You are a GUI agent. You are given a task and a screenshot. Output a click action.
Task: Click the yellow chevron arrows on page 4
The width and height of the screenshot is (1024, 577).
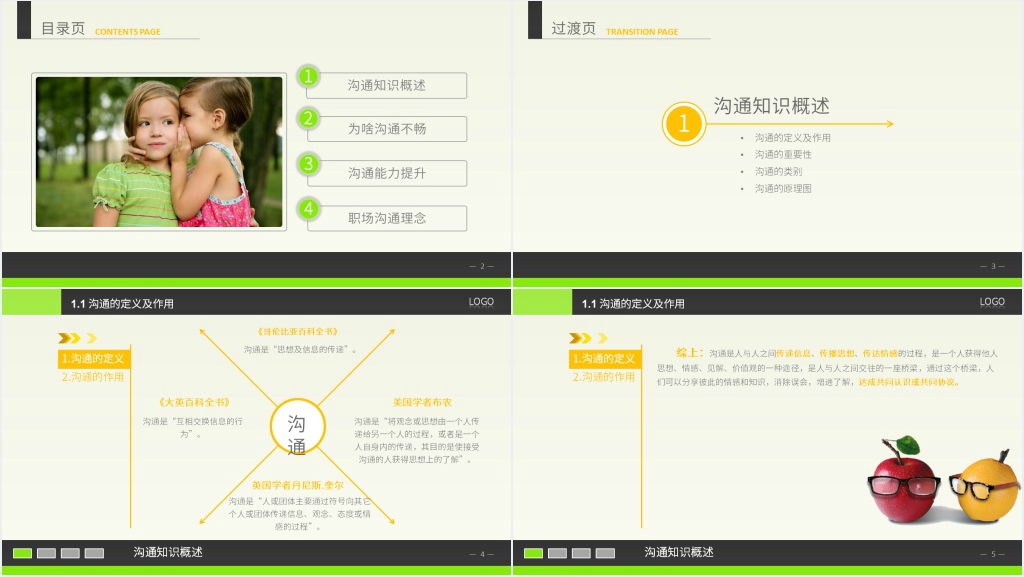pos(77,338)
